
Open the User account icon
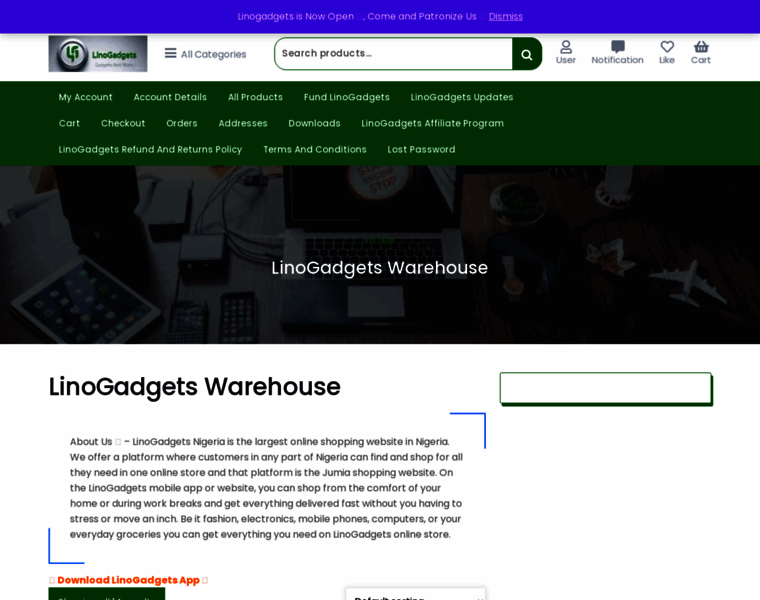pos(566,53)
